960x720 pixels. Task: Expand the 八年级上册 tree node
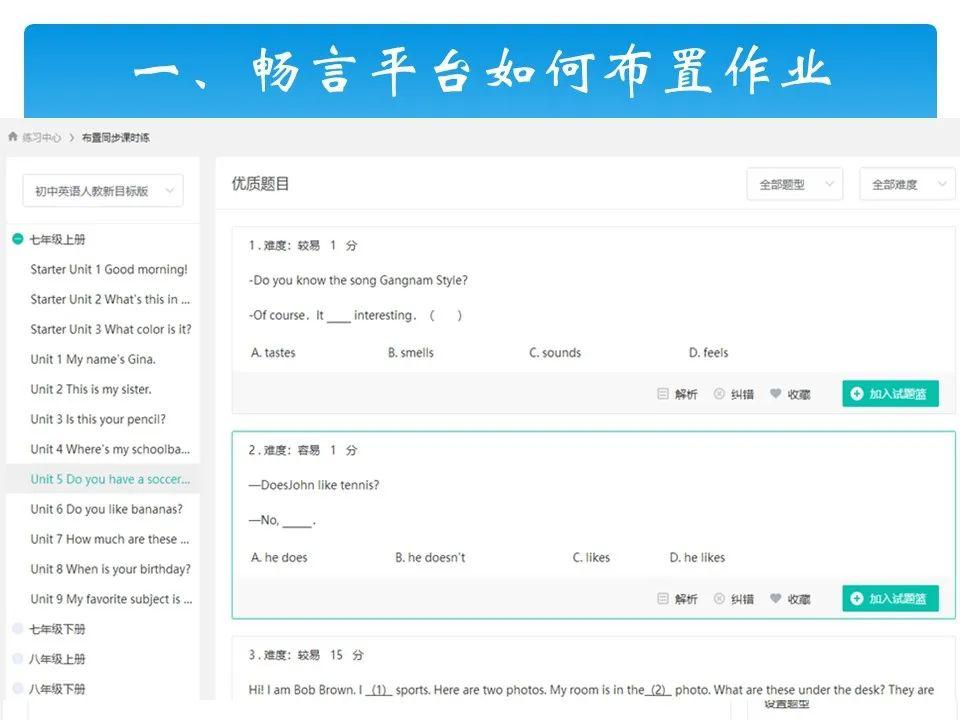pyautogui.click(x=18, y=659)
